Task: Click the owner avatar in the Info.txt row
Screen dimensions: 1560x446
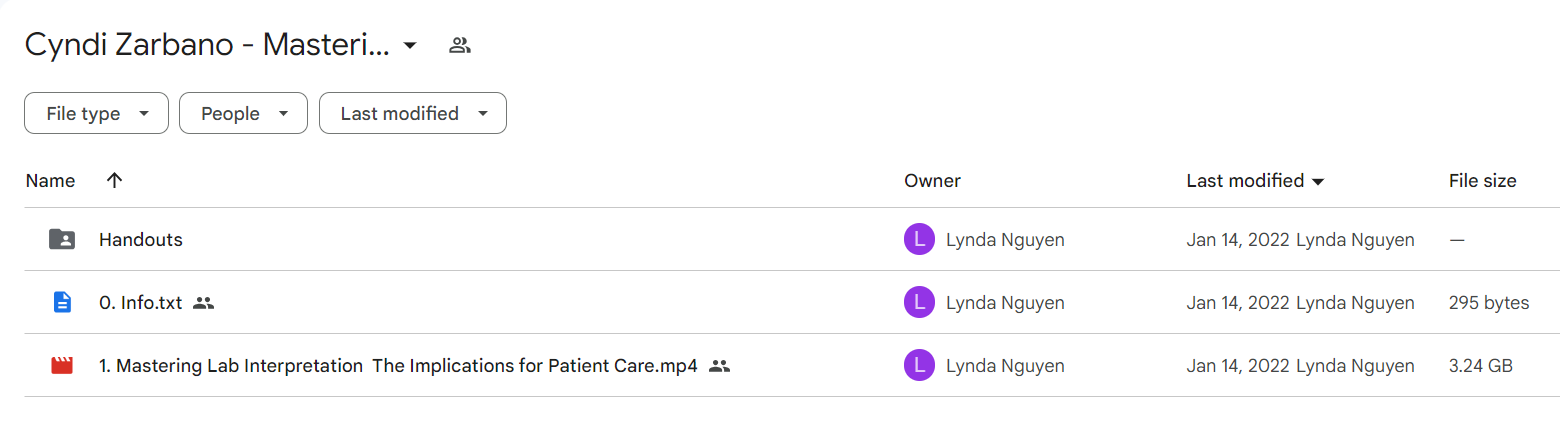Action: coord(919,302)
